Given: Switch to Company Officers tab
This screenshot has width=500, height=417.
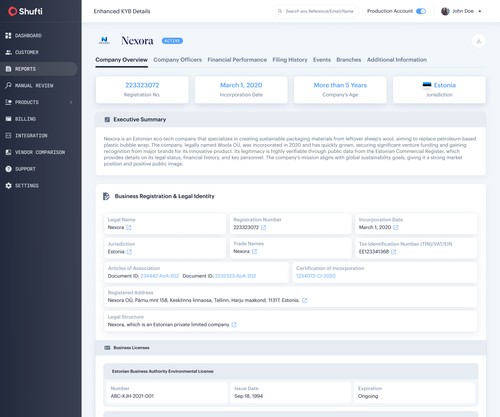Looking at the screenshot, I should point(177,60).
